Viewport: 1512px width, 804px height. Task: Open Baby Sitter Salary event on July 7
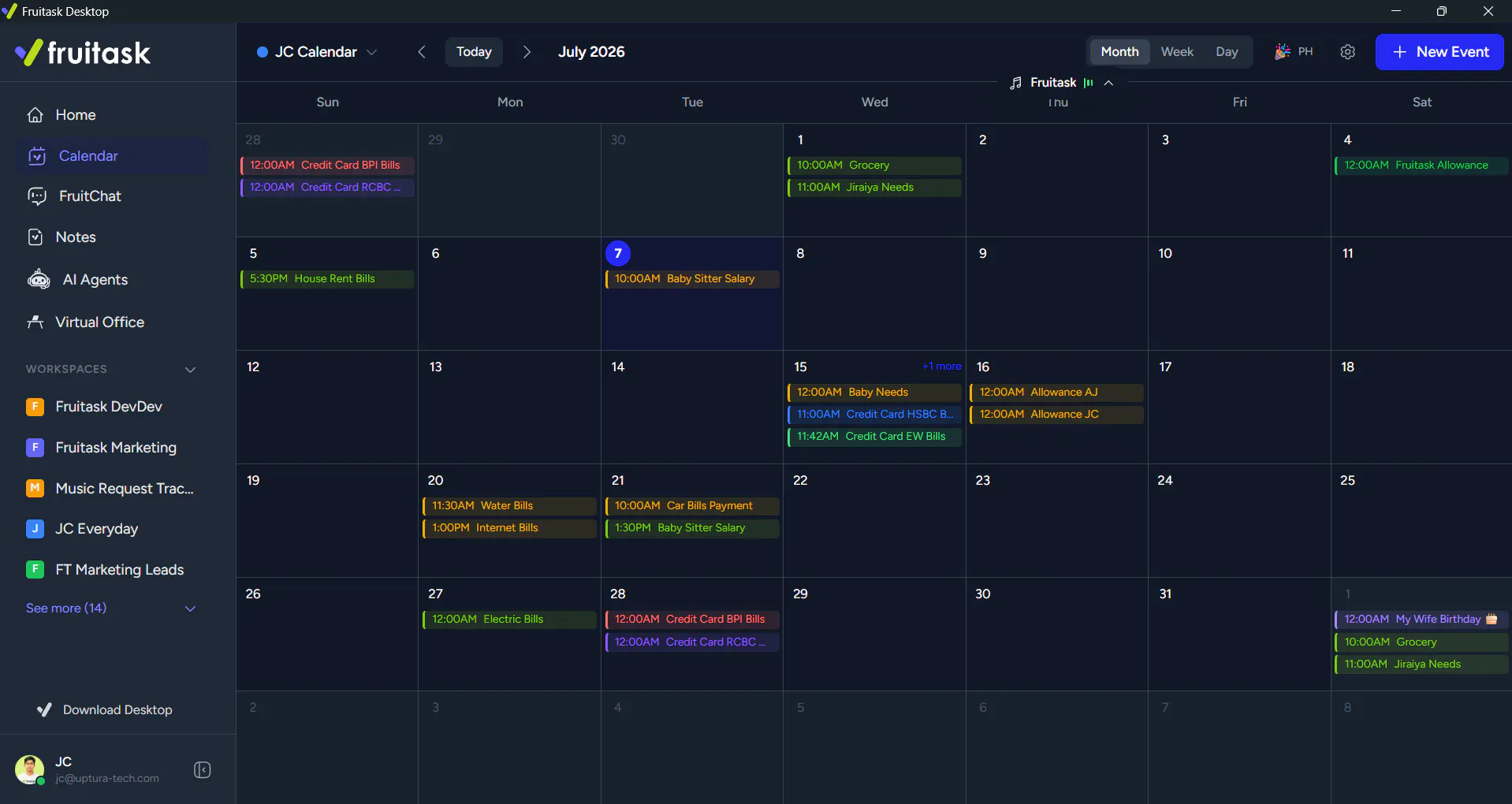tap(692, 279)
